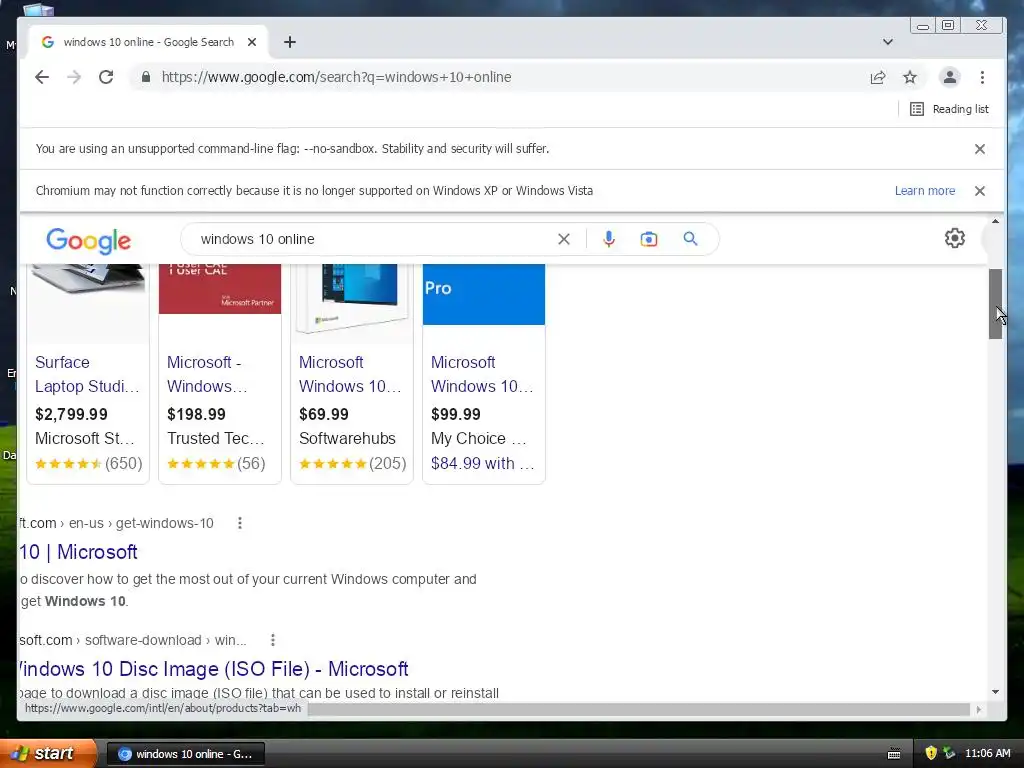The height and width of the screenshot is (768, 1024).
Task: Click the (650) rating on Surface Laptop
Action: click(x=123, y=463)
